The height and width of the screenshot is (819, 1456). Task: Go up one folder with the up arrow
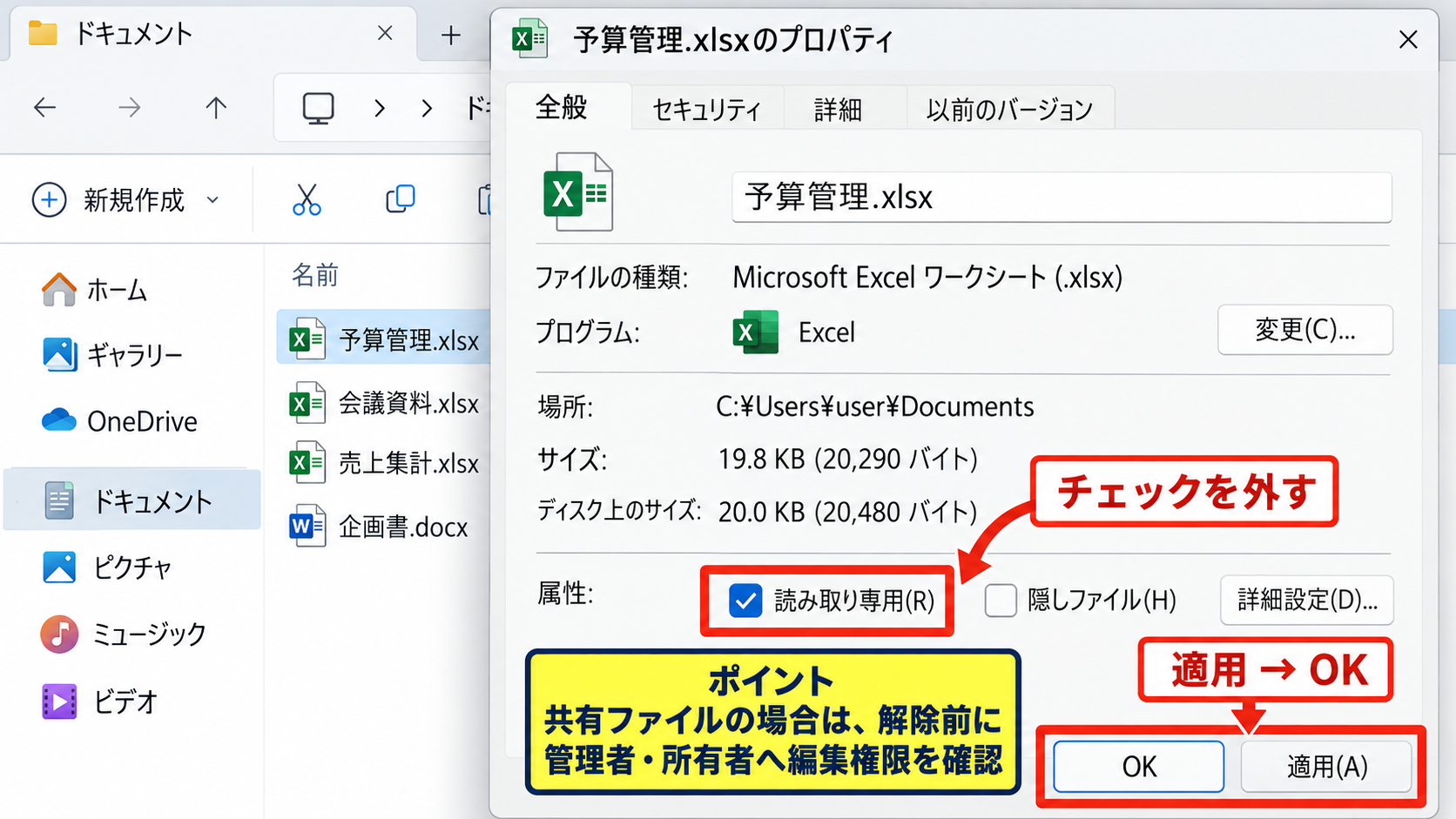tap(215, 108)
